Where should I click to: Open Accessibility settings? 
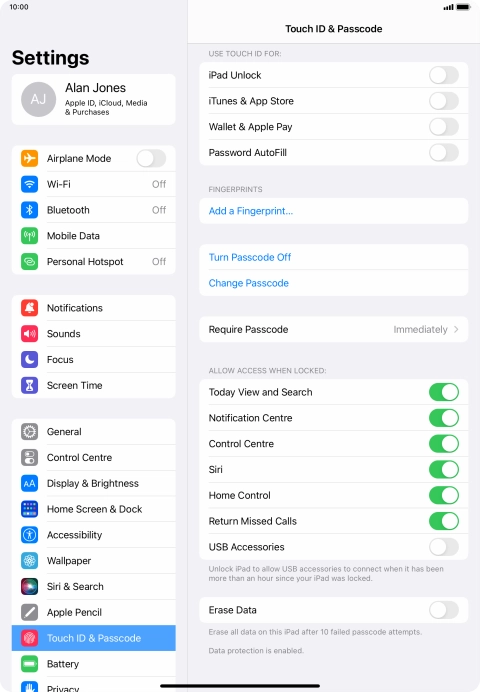pyautogui.click(x=94, y=535)
